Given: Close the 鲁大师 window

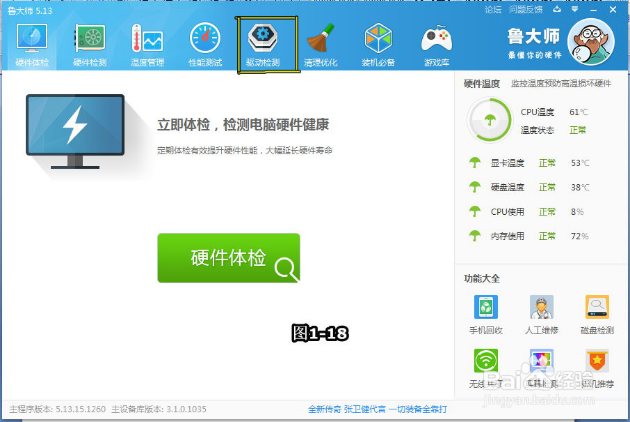Looking at the screenshot, I should (x=613, y=9).
